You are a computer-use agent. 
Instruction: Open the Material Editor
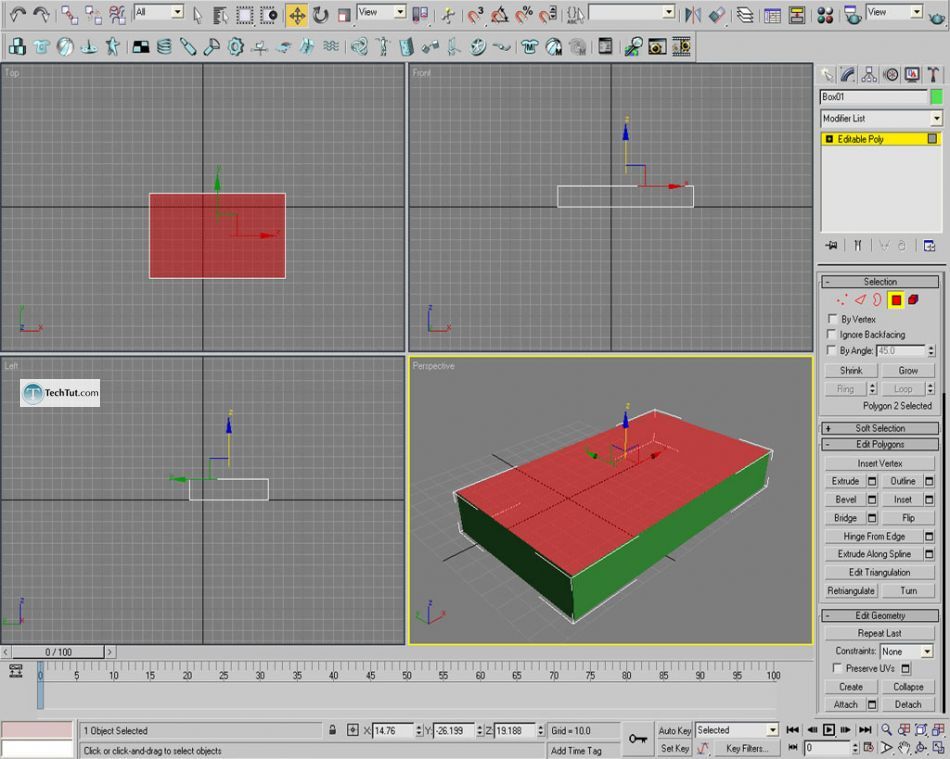click(x=826, y=14)
